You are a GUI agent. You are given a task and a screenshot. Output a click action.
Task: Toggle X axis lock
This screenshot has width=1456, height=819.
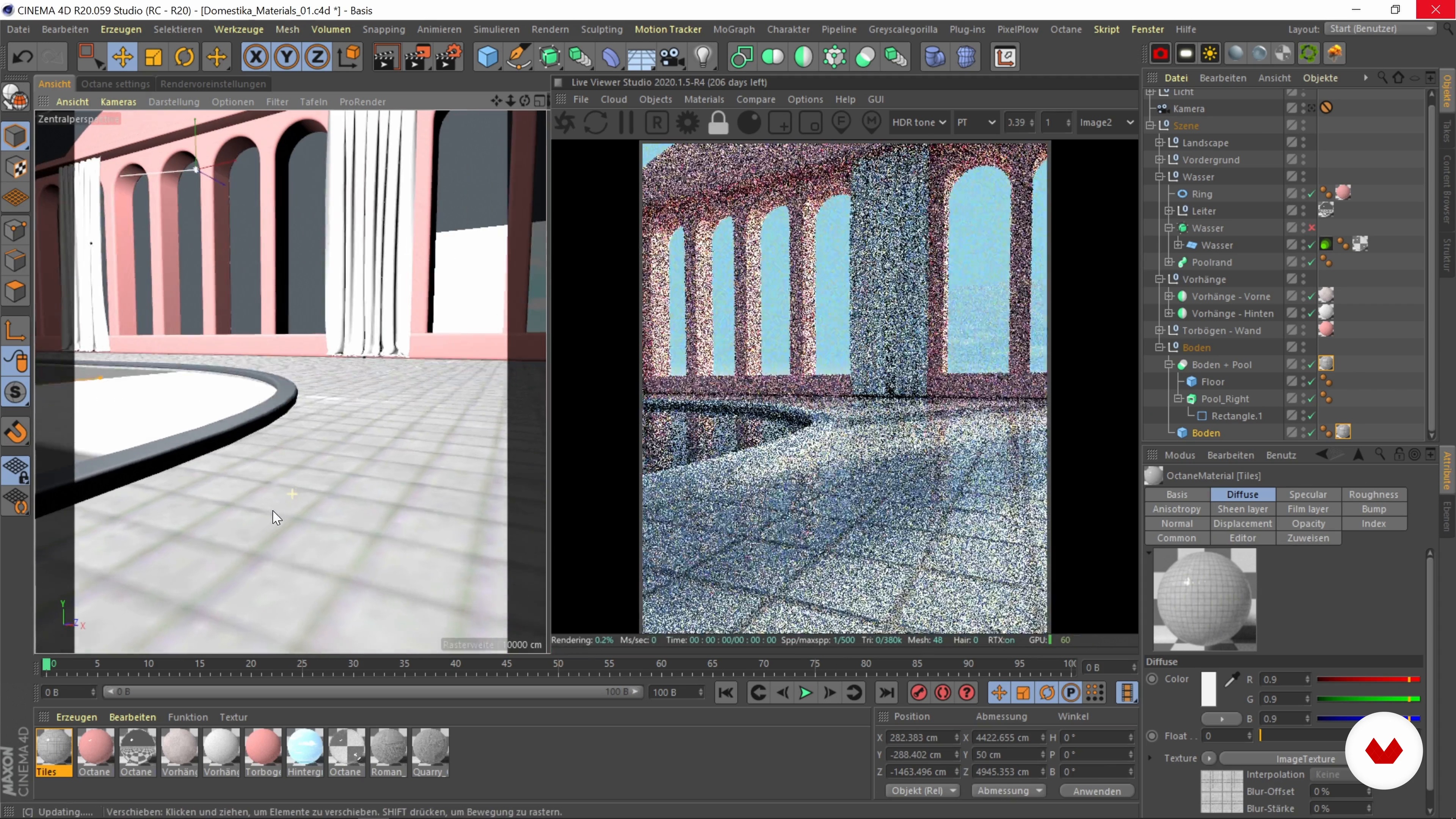click(x=256, y=57)
